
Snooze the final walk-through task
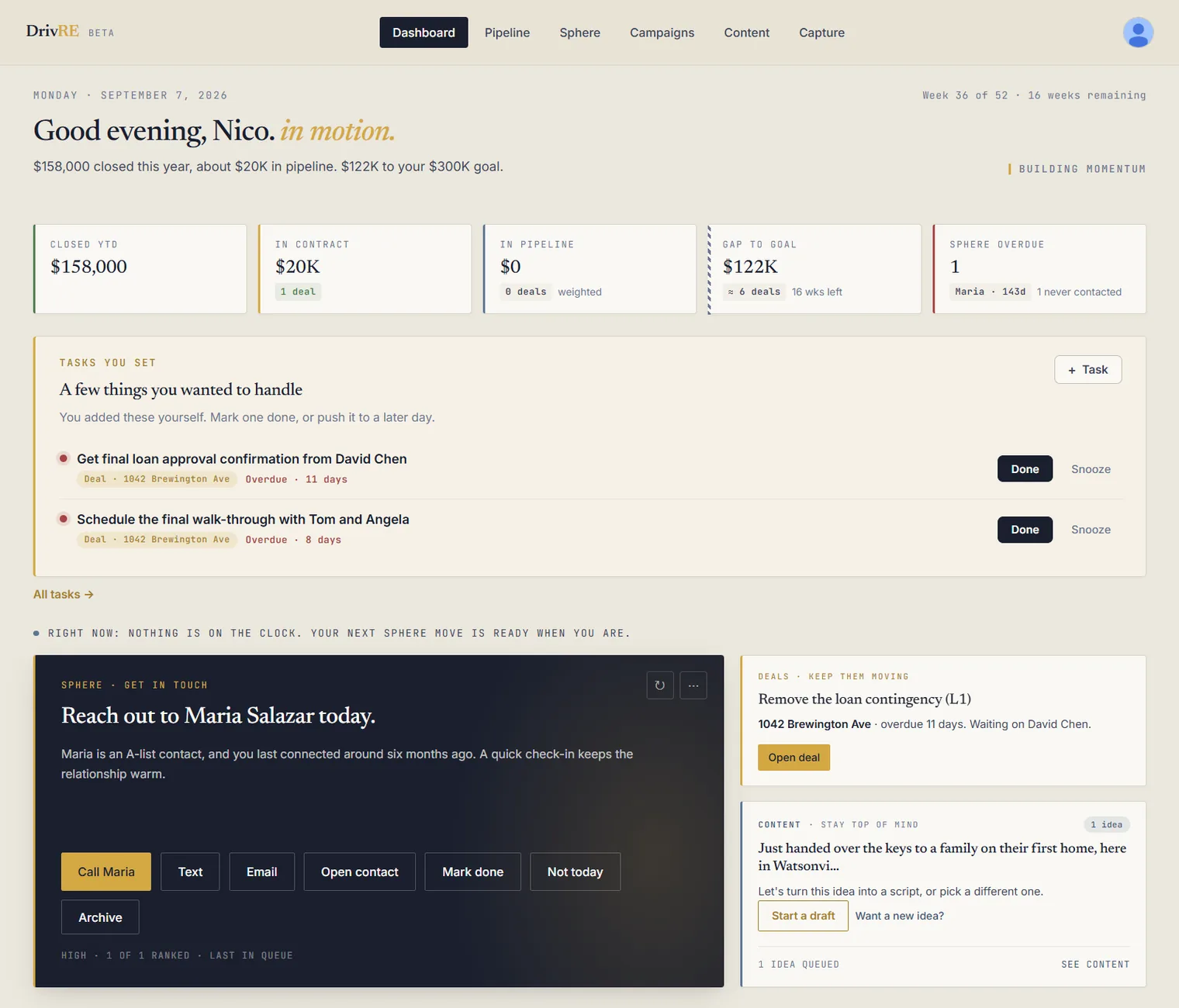[1091, 530]
